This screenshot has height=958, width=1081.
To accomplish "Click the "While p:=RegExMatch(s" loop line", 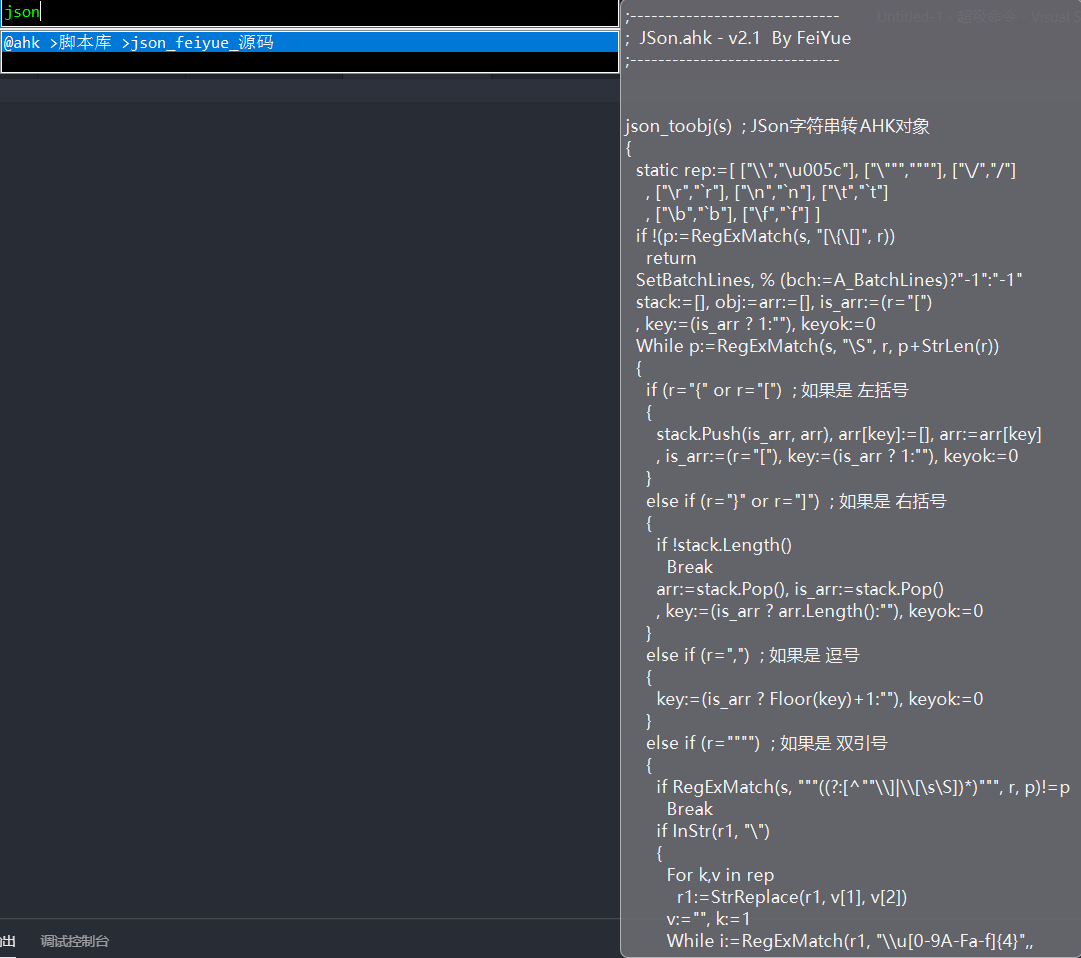I will tap(817, 346).
